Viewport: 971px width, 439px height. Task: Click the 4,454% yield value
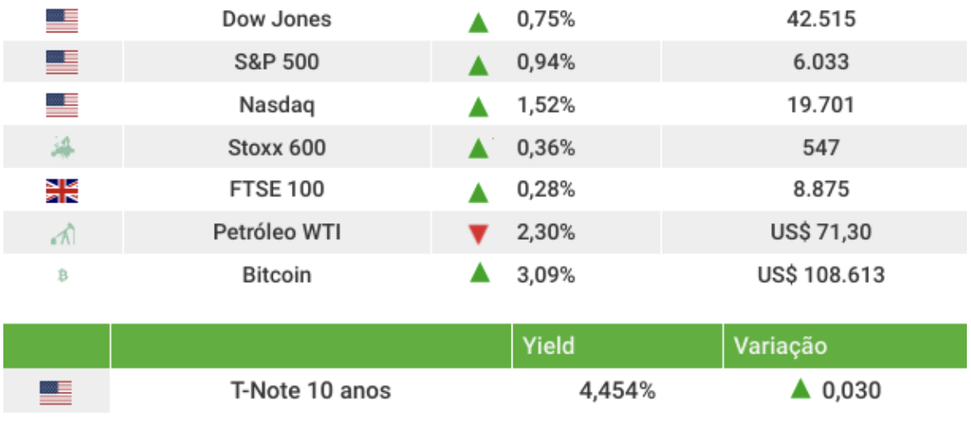click(617, 391)
